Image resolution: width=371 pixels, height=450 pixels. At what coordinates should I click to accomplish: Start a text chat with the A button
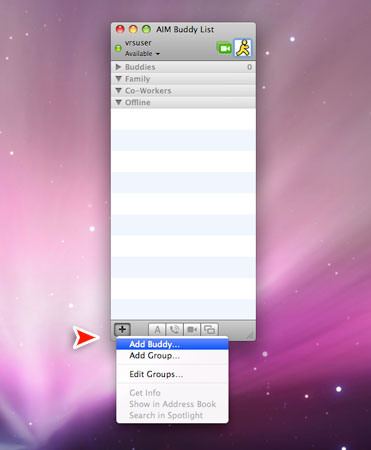(x=157, y=330)
